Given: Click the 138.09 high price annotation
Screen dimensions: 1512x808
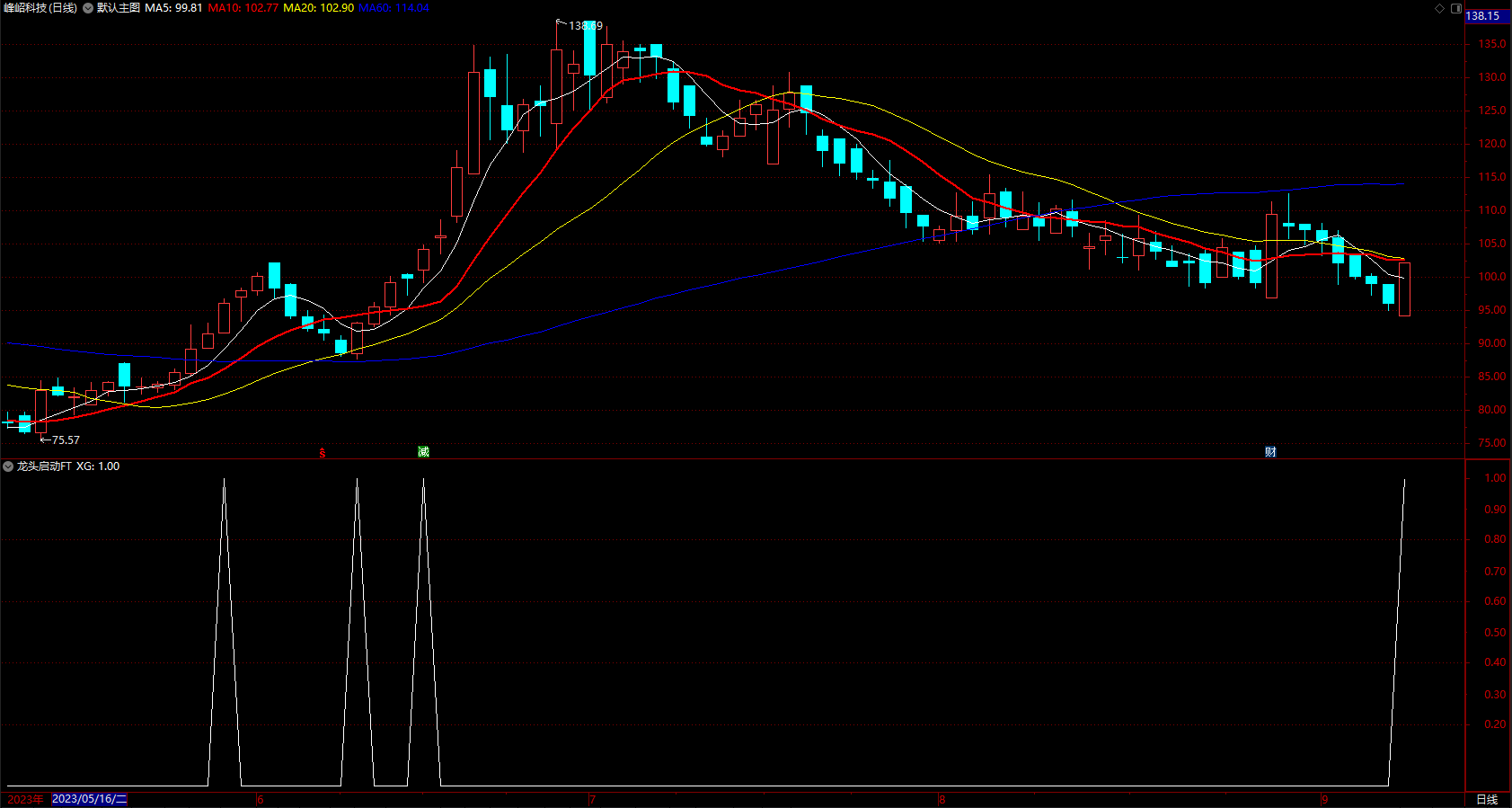Looking at the screenshot, I should 586,26.
